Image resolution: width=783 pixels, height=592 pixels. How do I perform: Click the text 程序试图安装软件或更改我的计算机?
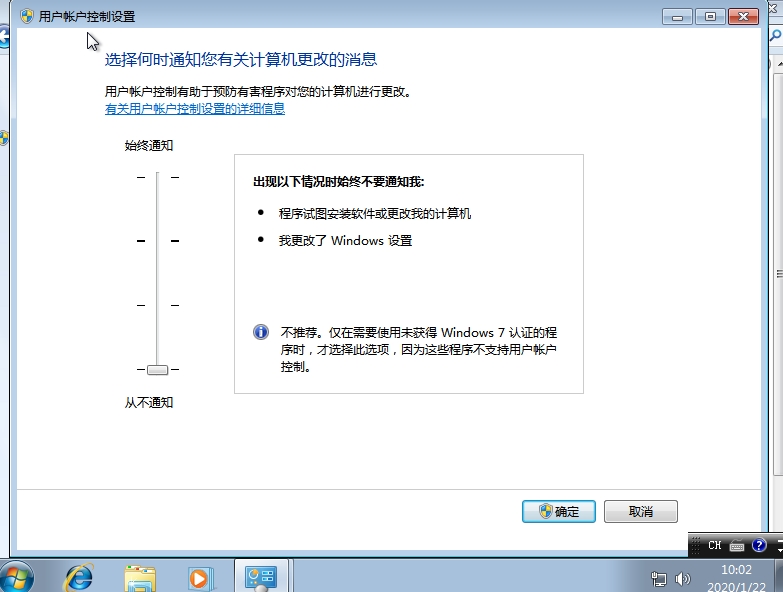pyautogui.click(x=375, y=214)
